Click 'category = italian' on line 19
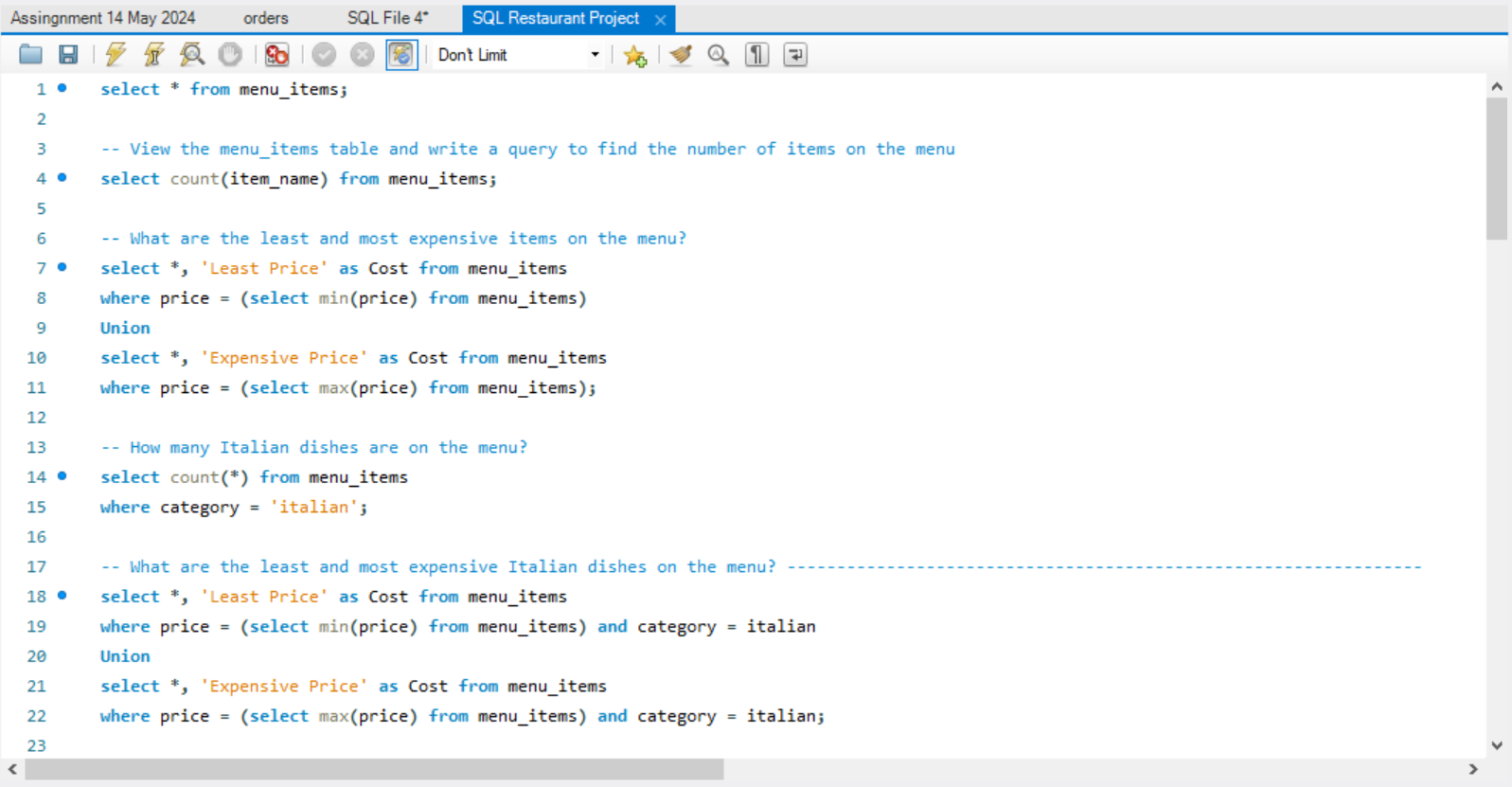The width and height of the screenshot is (1512, 787). [726, 626]
